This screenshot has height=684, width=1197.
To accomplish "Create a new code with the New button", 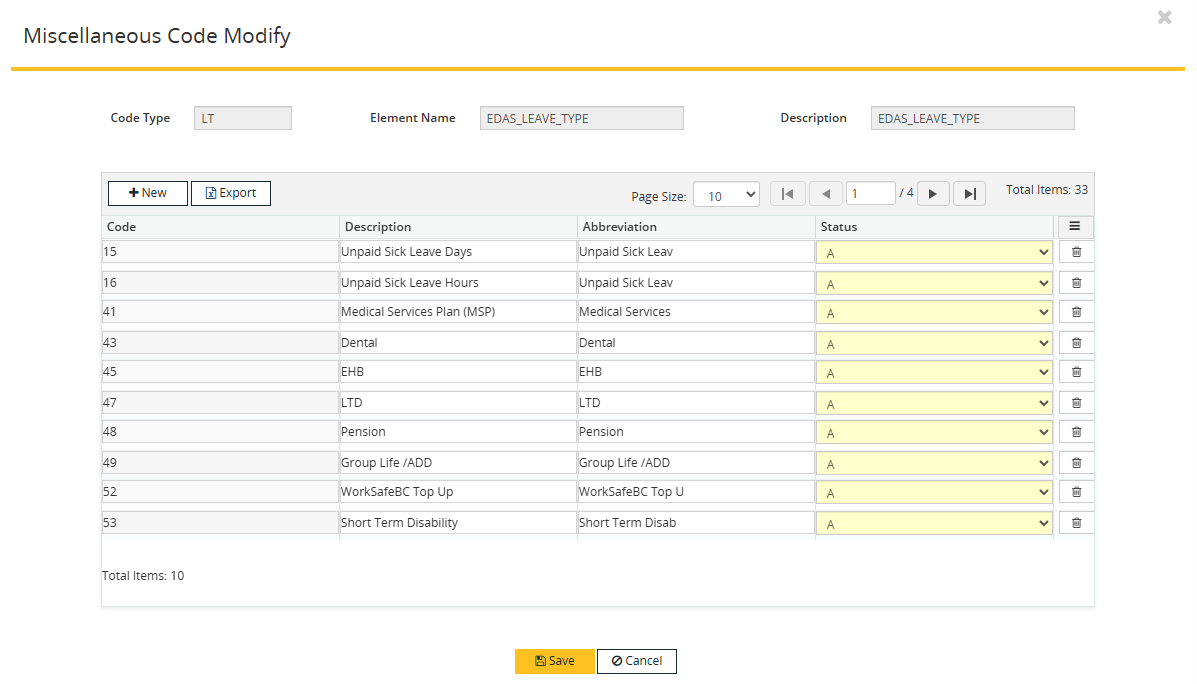I will pos(147,193).
